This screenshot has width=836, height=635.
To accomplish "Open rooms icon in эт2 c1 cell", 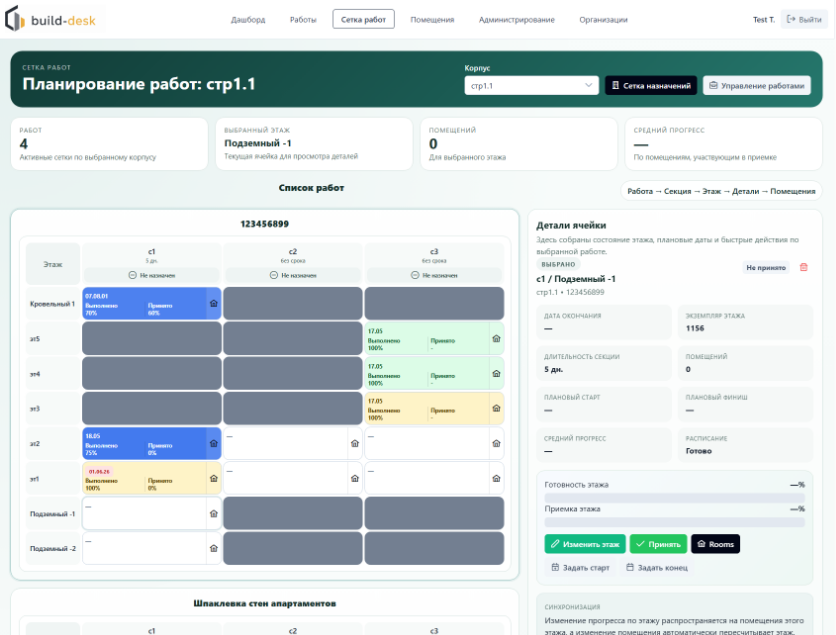I will [x=214, y=444].
